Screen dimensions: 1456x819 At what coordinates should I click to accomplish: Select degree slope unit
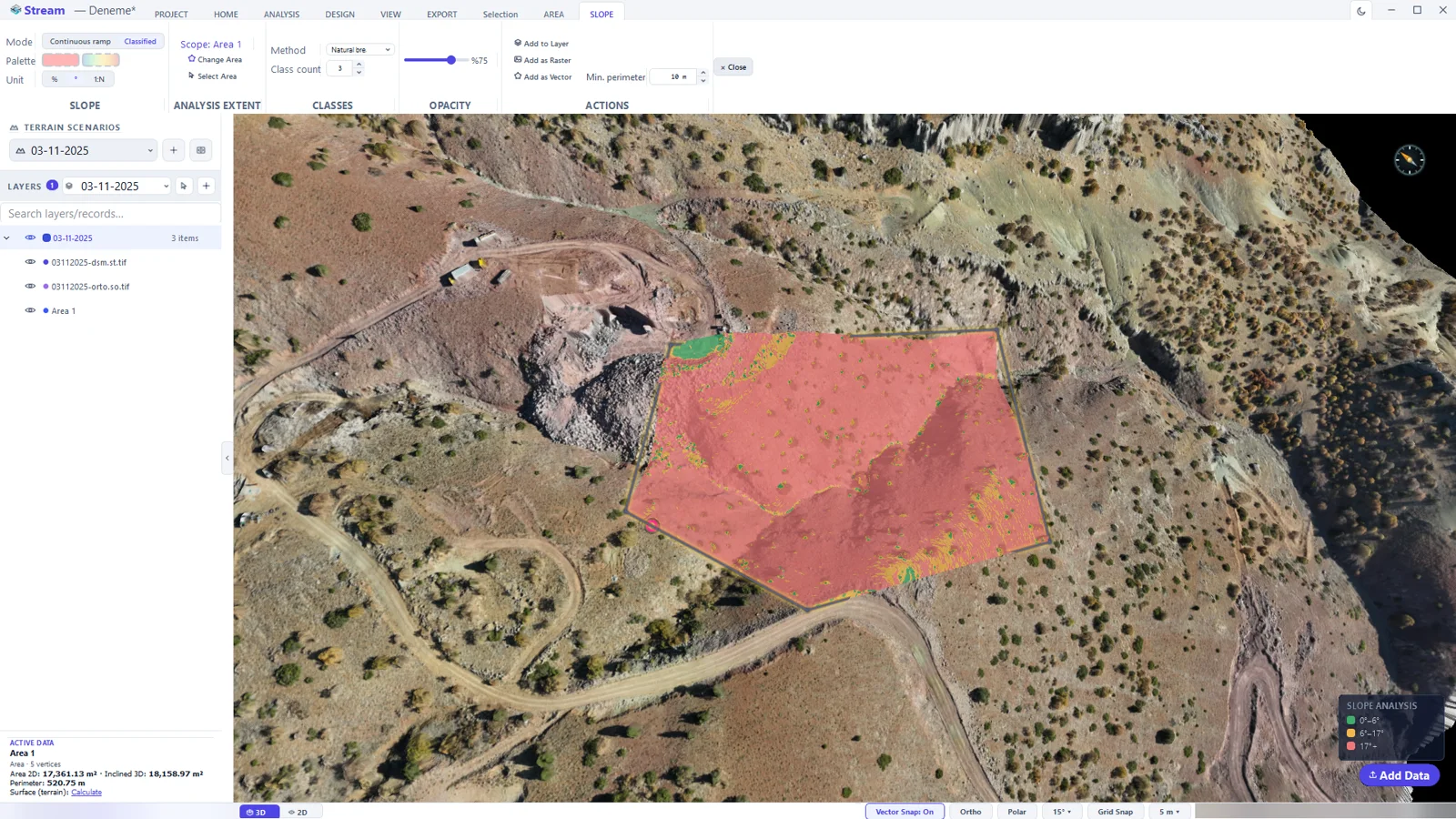coord(76,79)
